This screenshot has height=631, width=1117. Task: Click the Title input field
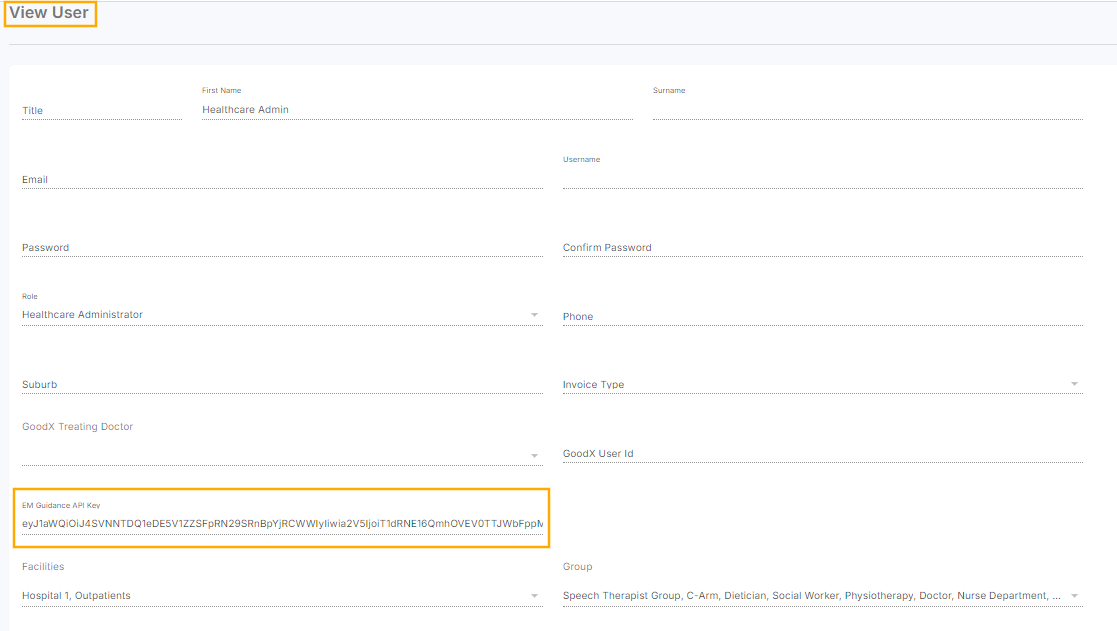coord(101,110)
